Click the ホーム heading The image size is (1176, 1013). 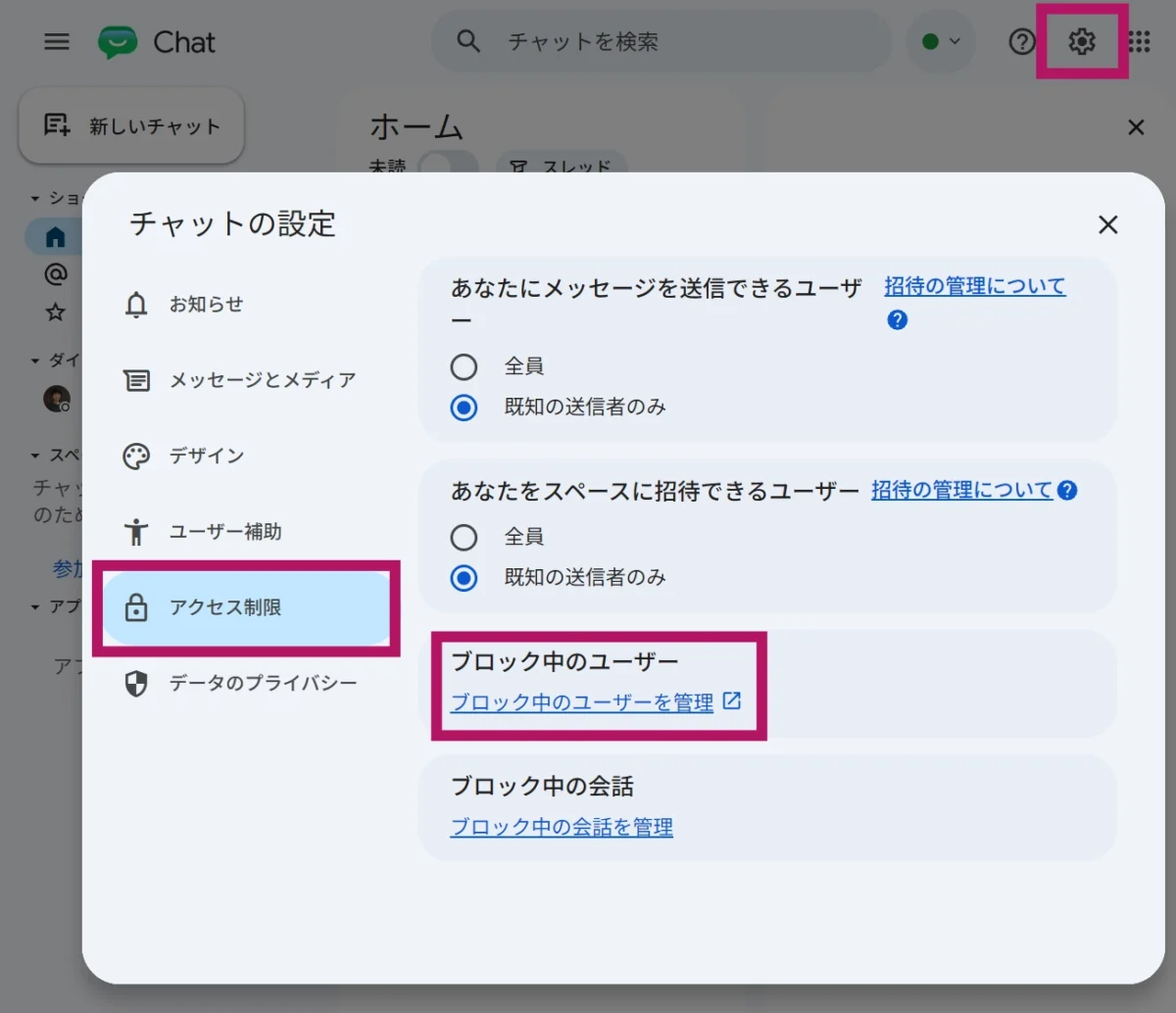tap(416, 126)
